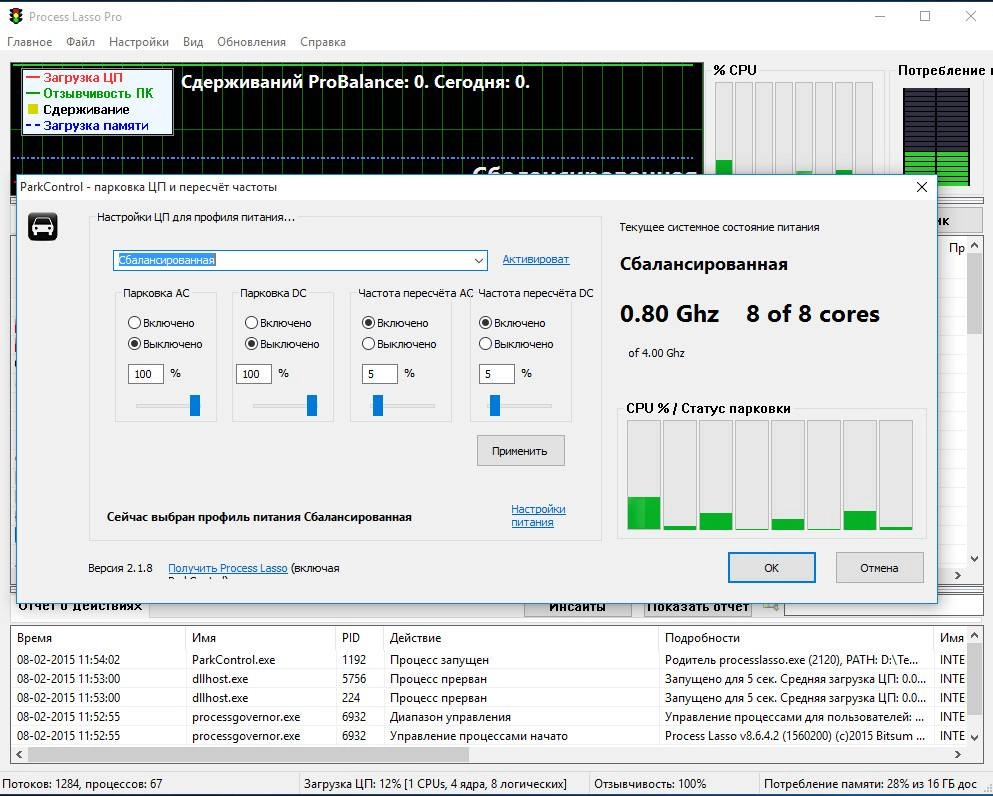
Task: Open the Обновления menu
Action: pos(251,42)
